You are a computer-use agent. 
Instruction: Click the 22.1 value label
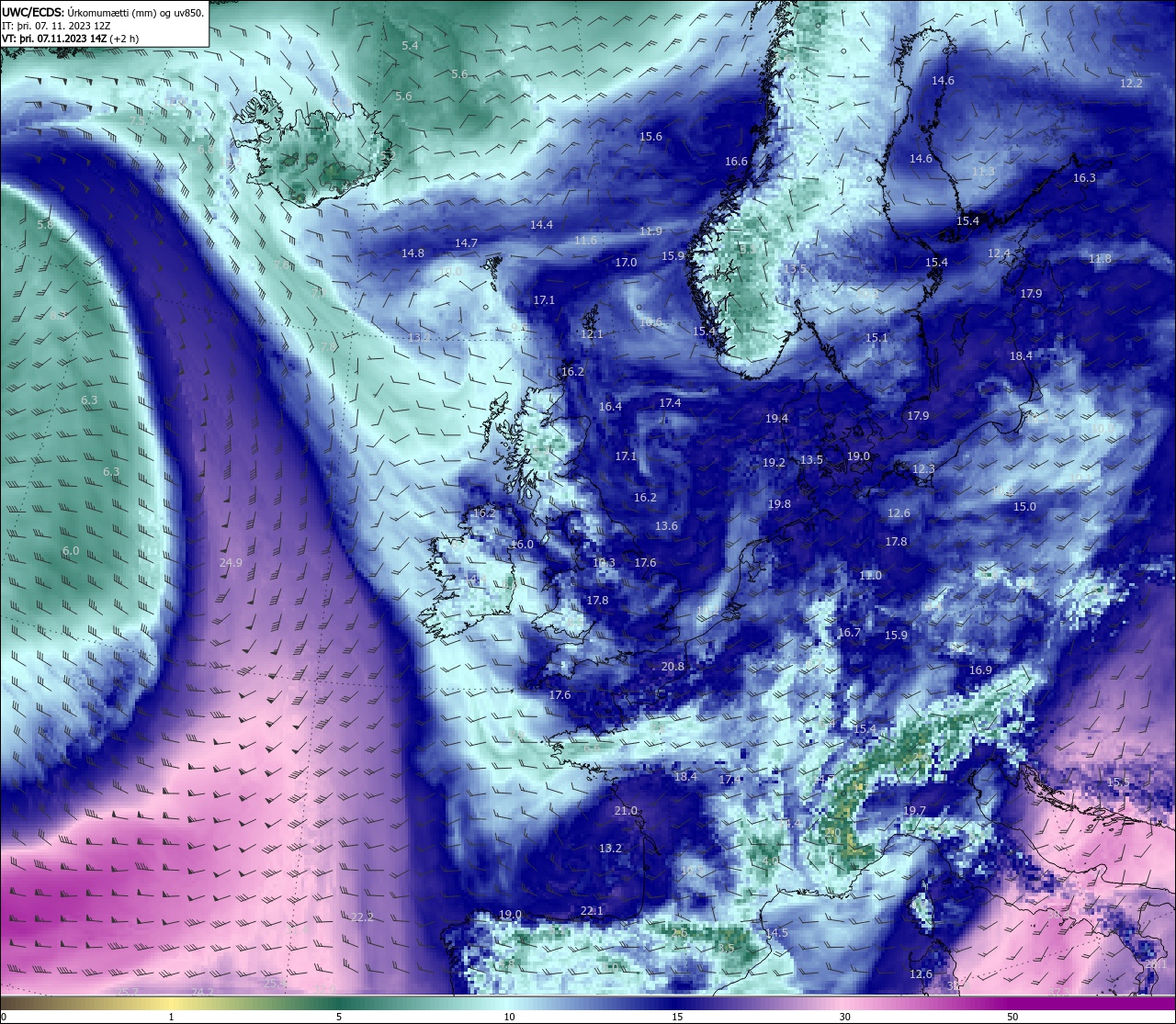click(x=592, y=911)
